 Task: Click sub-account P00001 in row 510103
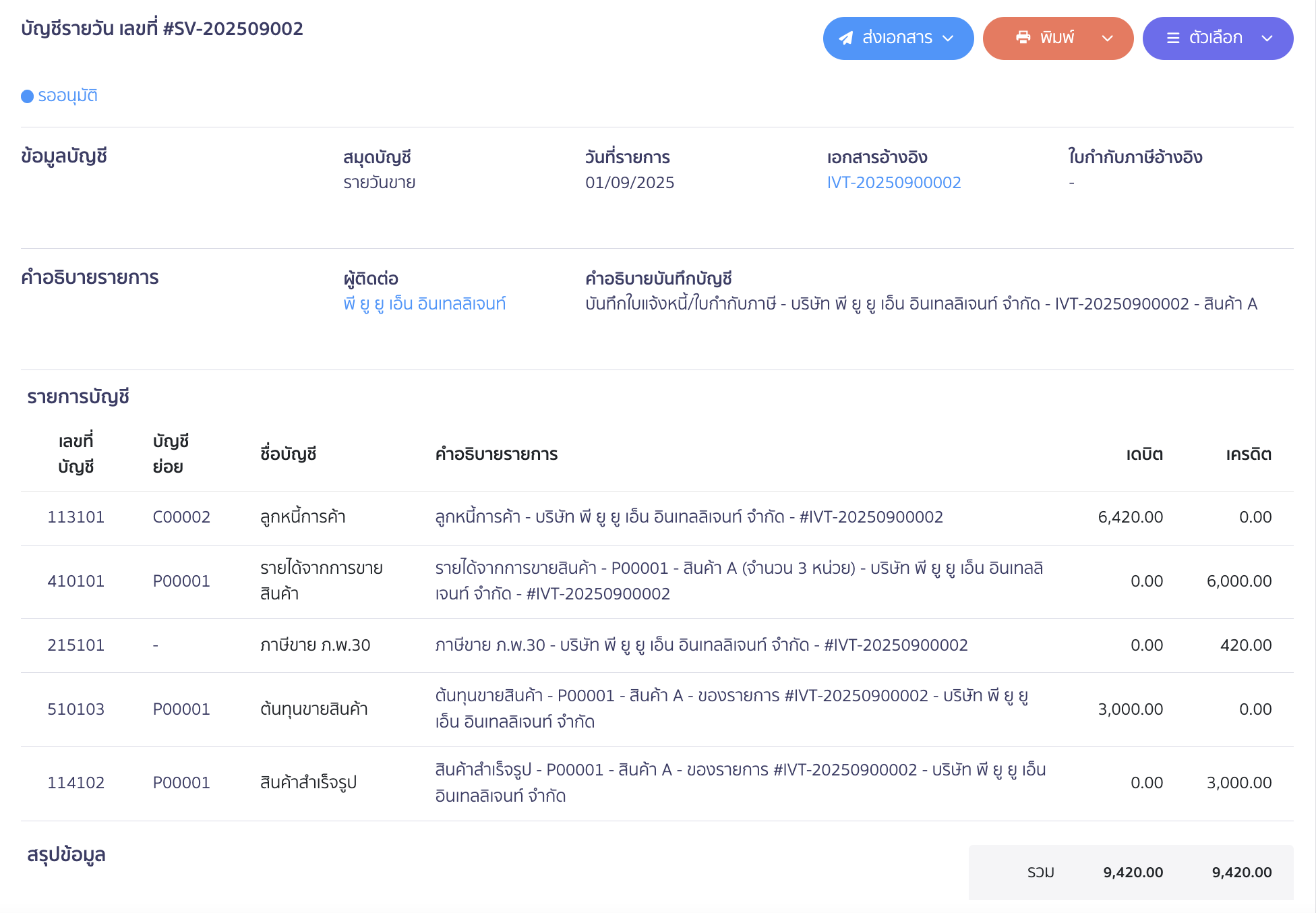[181, 709]
